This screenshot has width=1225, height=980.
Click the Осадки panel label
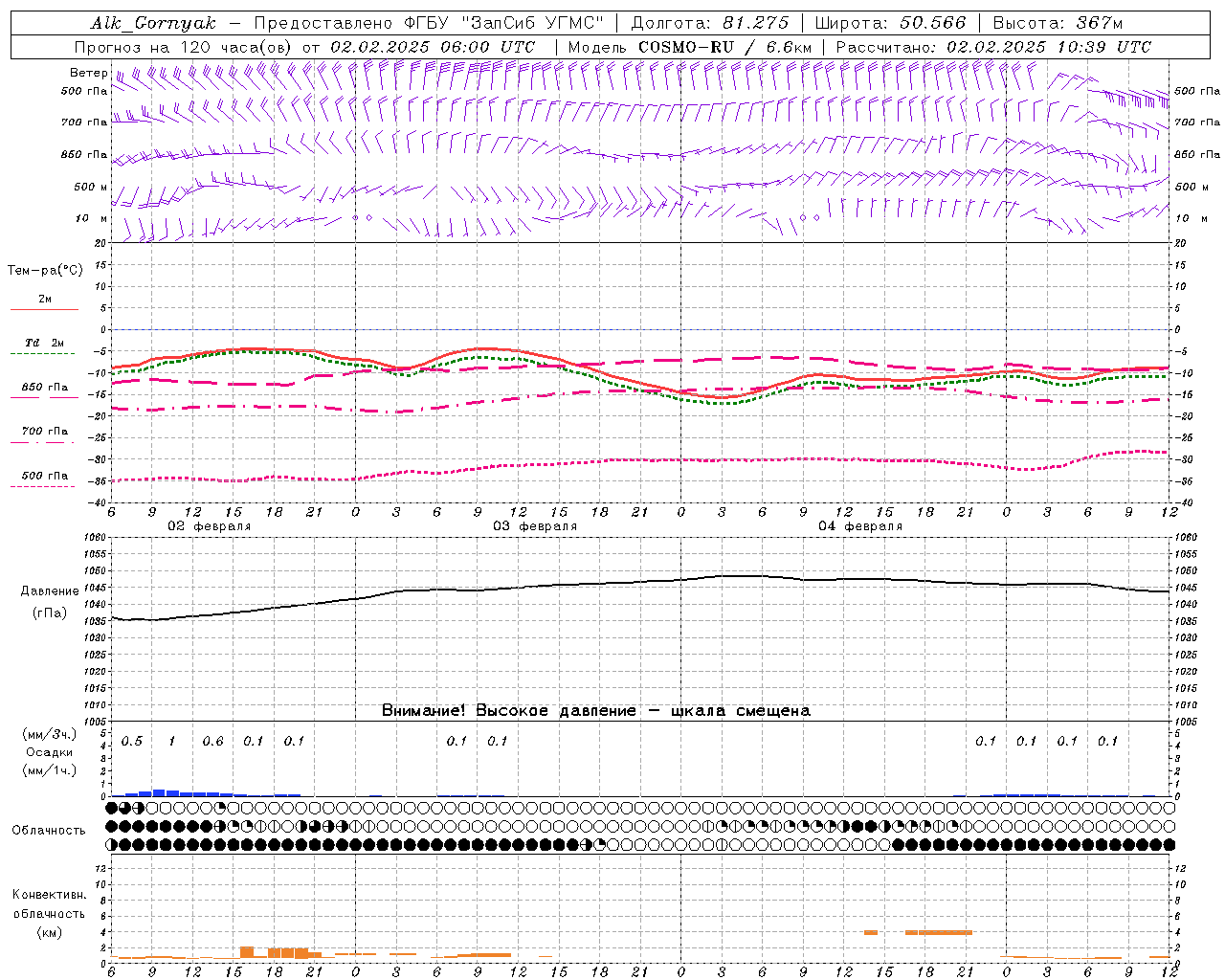point(50,752)
